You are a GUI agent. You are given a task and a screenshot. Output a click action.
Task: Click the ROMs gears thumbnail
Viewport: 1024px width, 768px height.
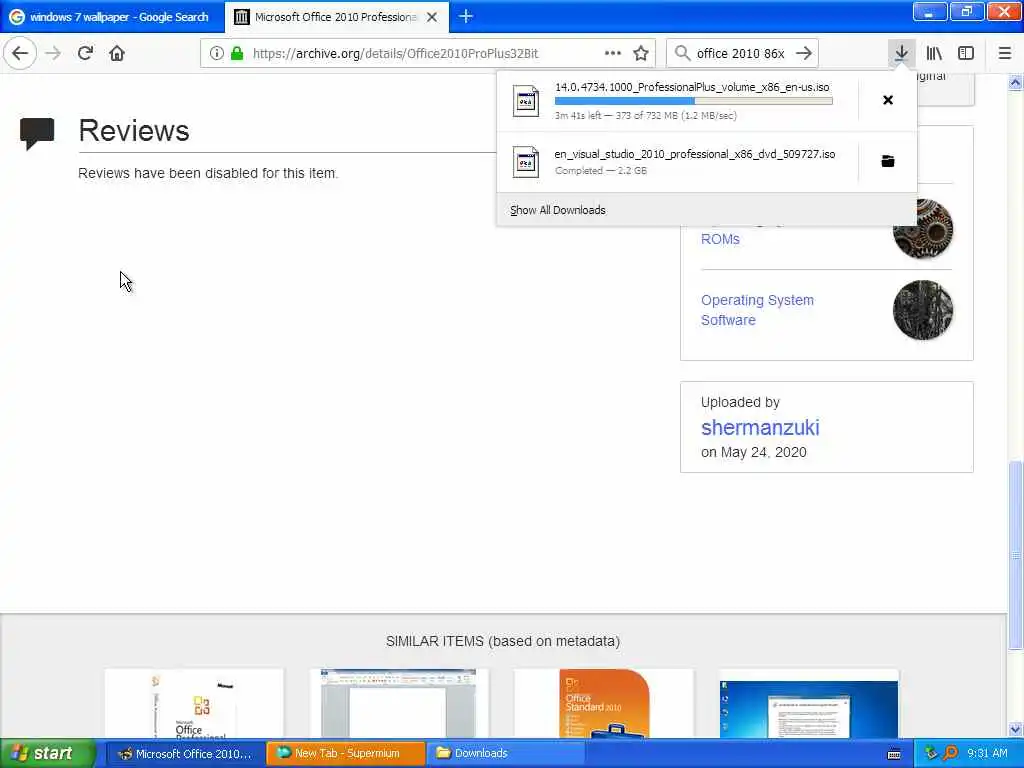923,229
